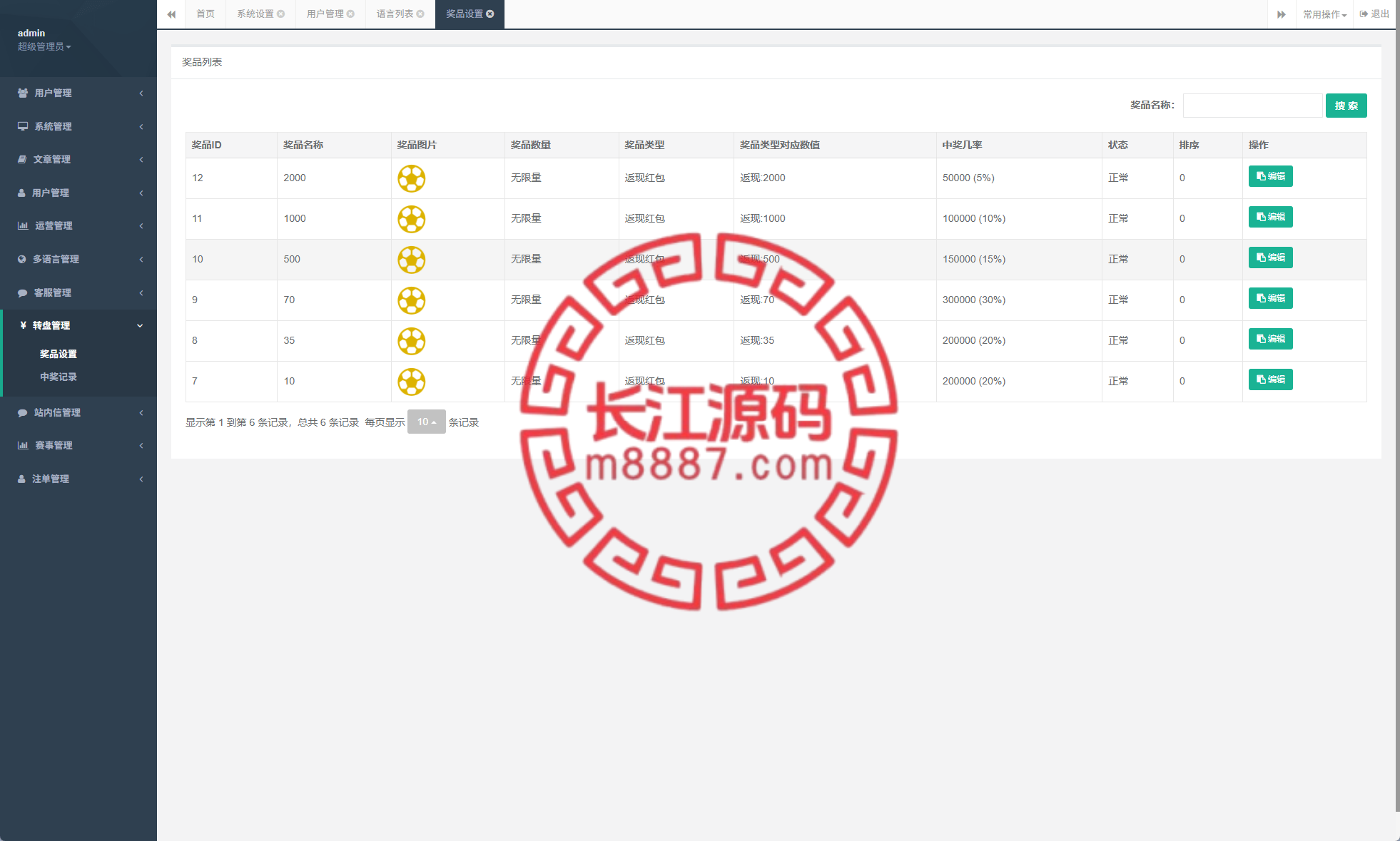
Task: Expand the 文章管理 sidebar menu chevron
Action: tap(141, 160)
